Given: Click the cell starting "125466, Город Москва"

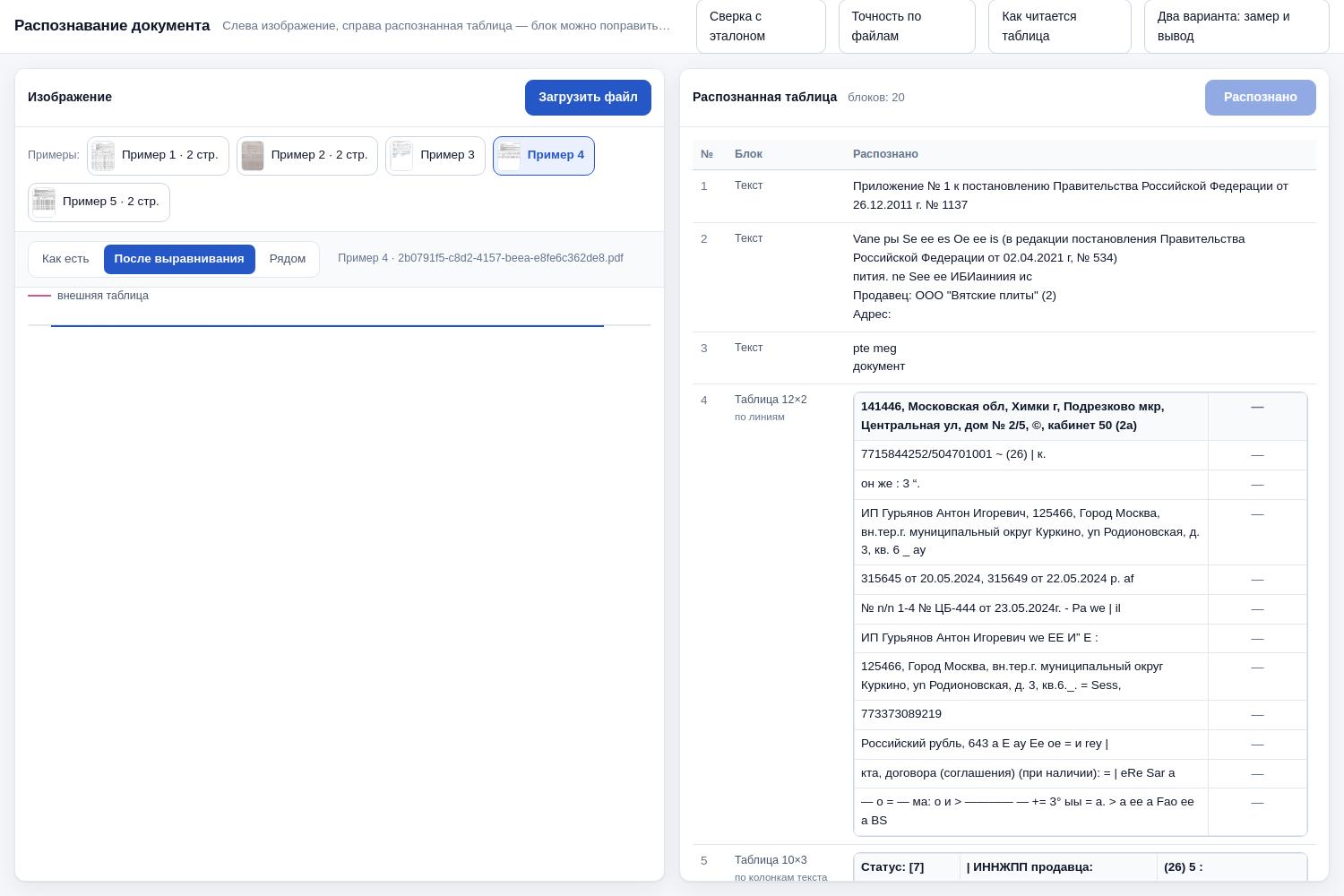Looking at the screenshot, I should [1030, 676].
